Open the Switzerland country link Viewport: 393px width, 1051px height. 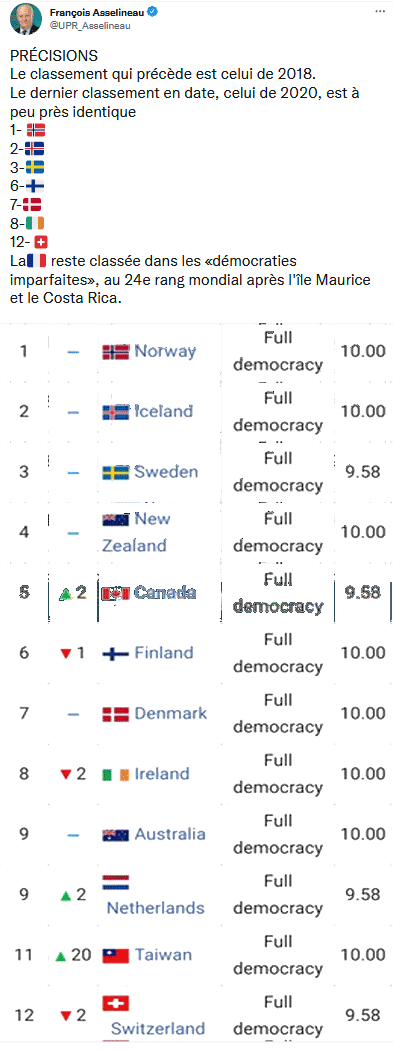(x=158, y=1028)
